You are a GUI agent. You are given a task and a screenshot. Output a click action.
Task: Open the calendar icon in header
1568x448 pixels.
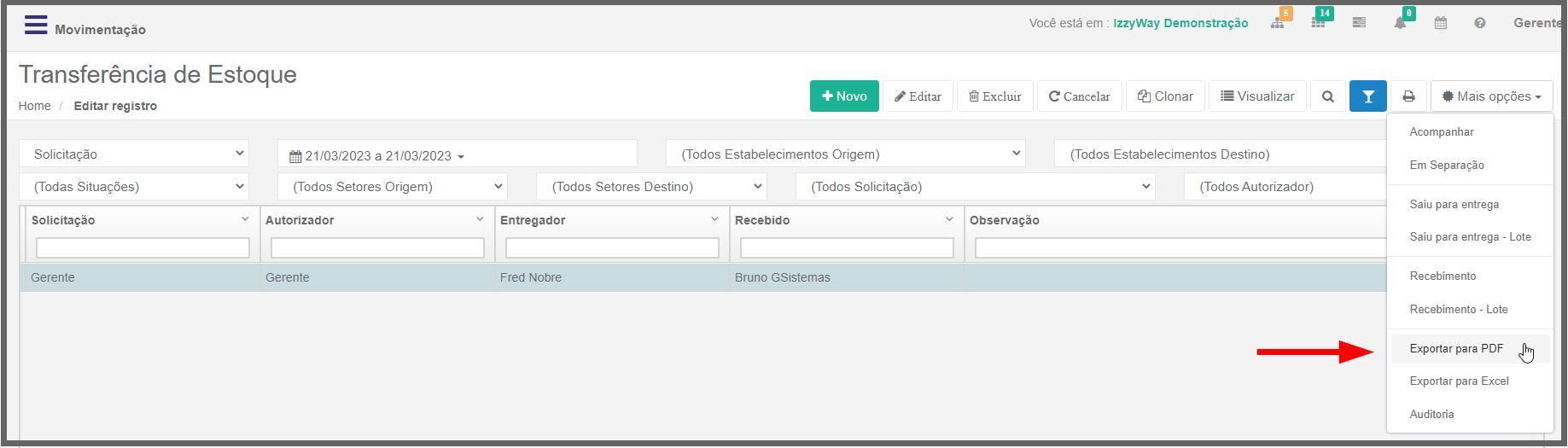(1441, 23)
